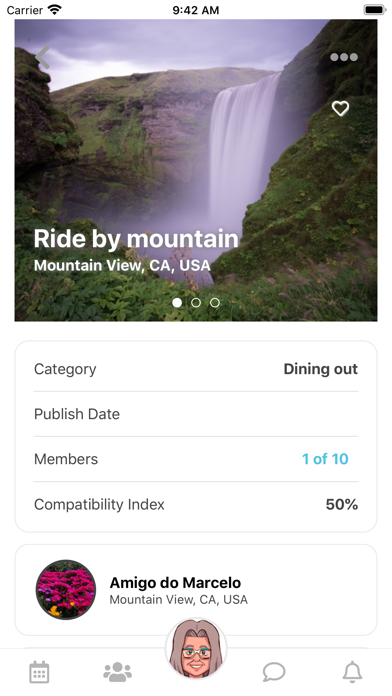Tap the Ride by mountain title

pos(136,239)
